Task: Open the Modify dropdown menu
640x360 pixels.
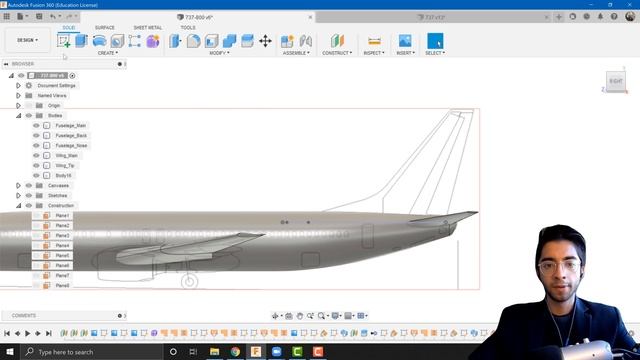Action: pyautogui.click(x=219, y=53)
